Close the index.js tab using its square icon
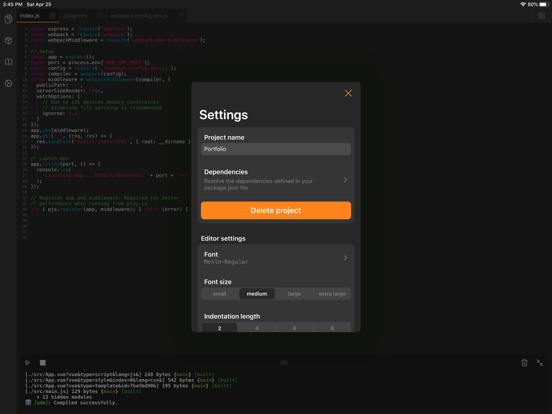This screenshot has height=414, width=552. 52,15
